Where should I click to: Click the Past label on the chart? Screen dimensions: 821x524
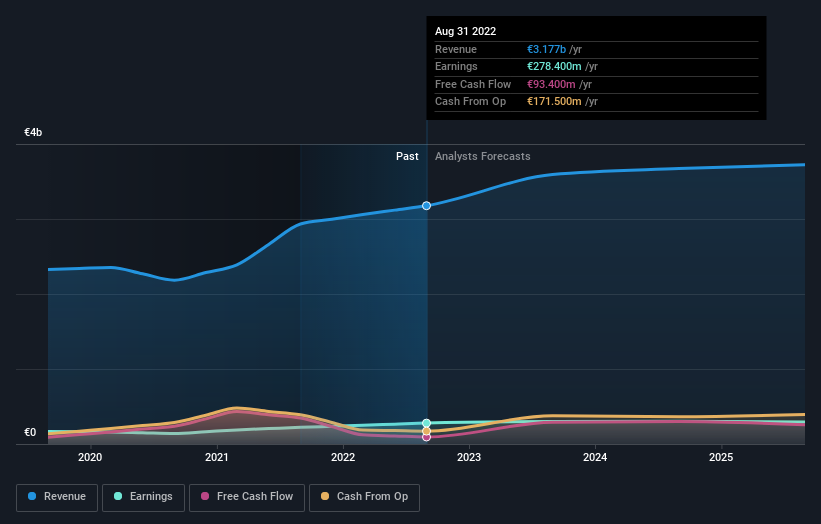pyautogui.click(x=407, y=156)
